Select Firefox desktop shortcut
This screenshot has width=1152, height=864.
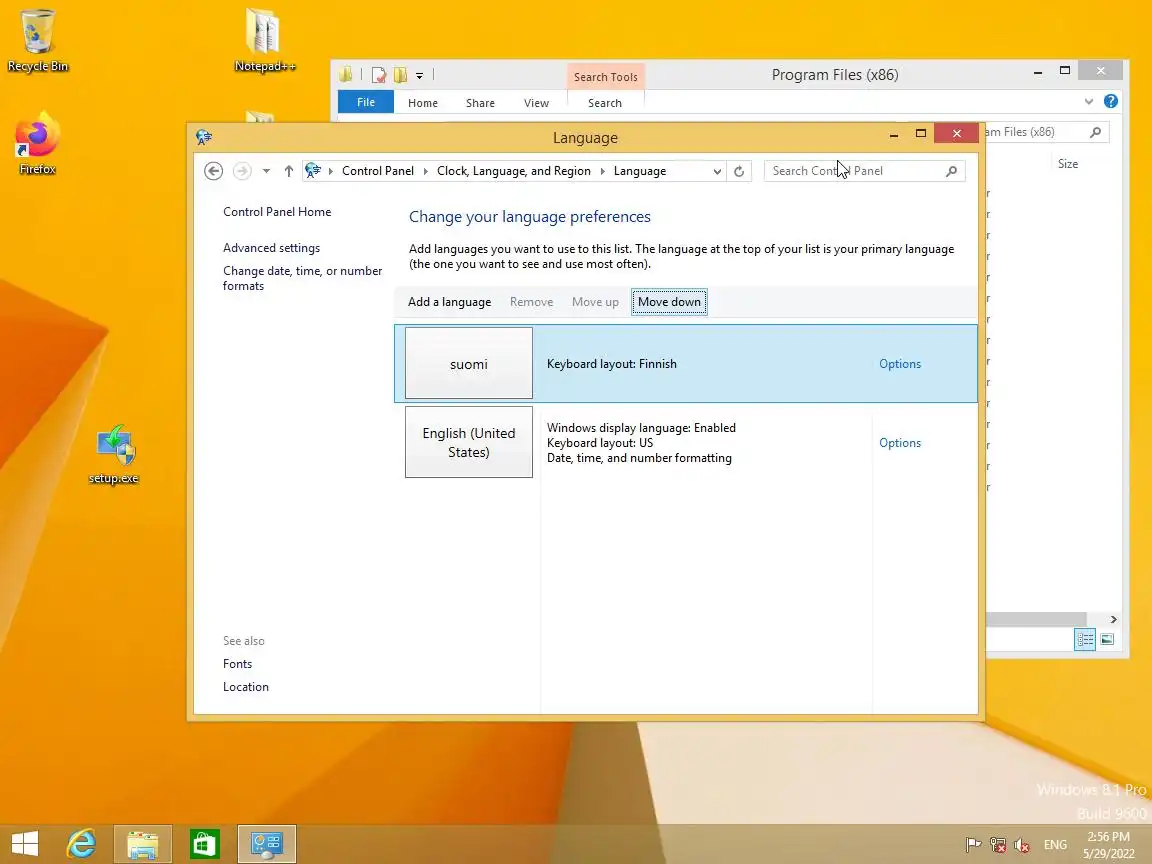[x=37, y=143]
